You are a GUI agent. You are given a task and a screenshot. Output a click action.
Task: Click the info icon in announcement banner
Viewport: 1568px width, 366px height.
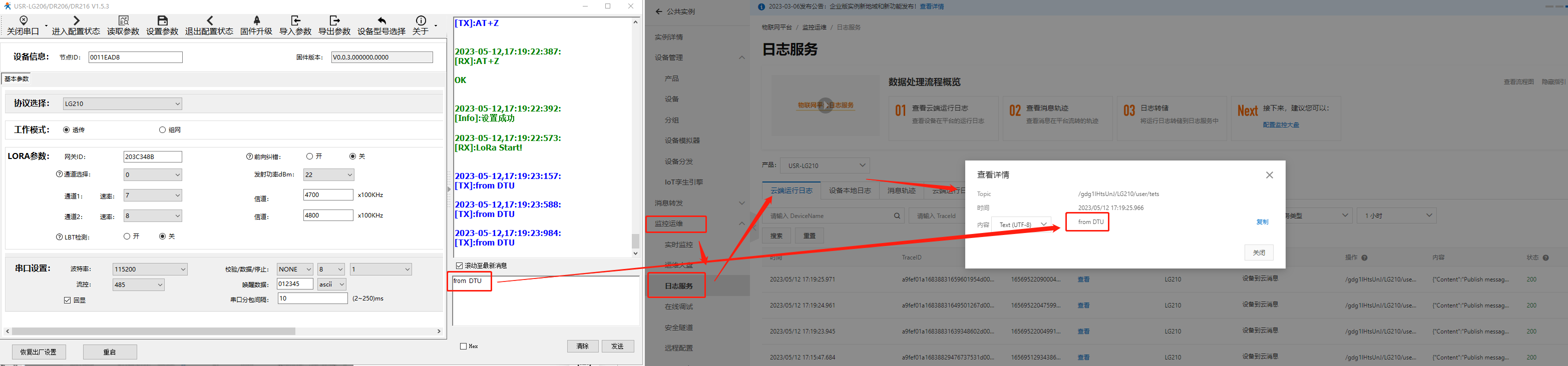761,6
